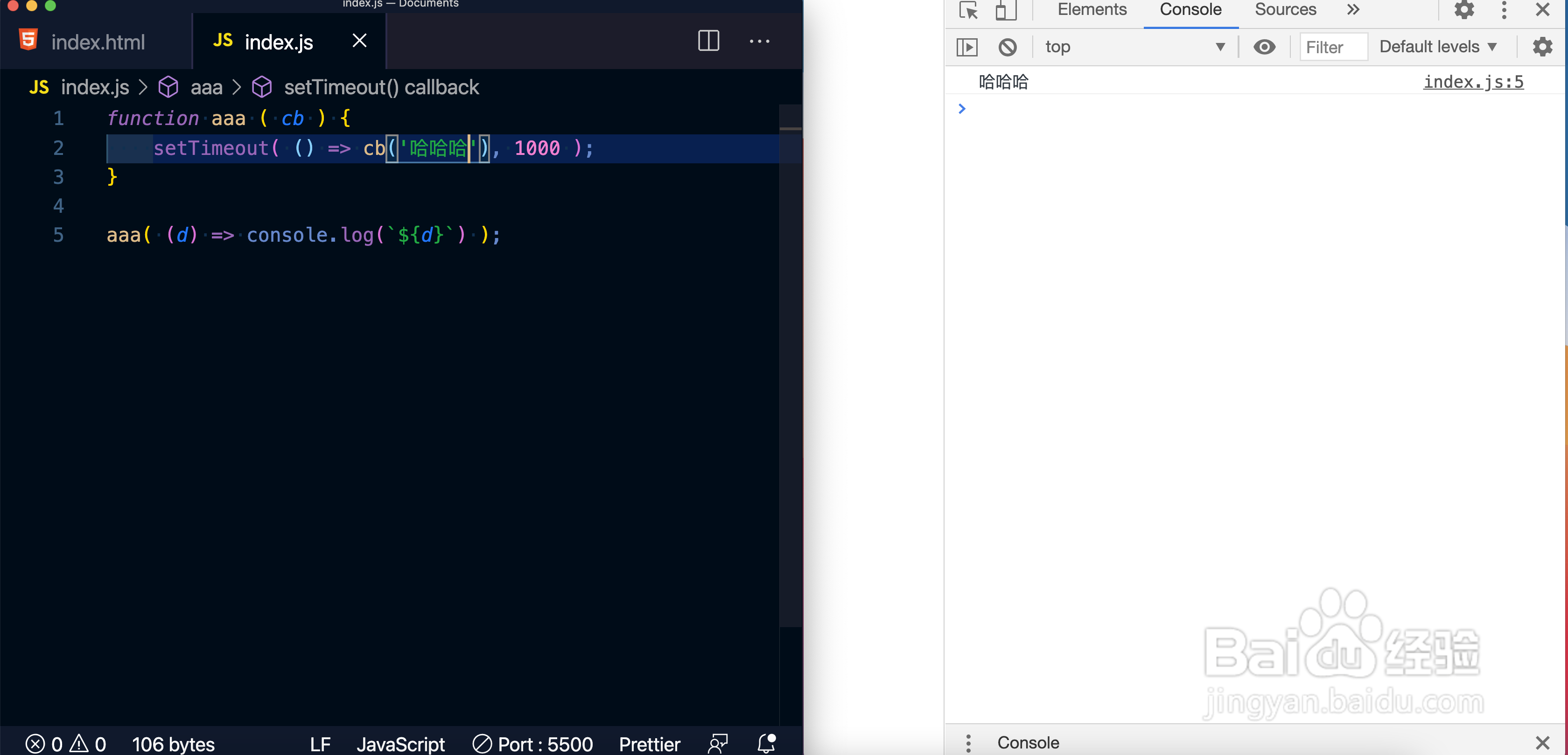1568x755 pixels.
Task: Click the notifications bell in status bar
Action: tap(766, 743)
